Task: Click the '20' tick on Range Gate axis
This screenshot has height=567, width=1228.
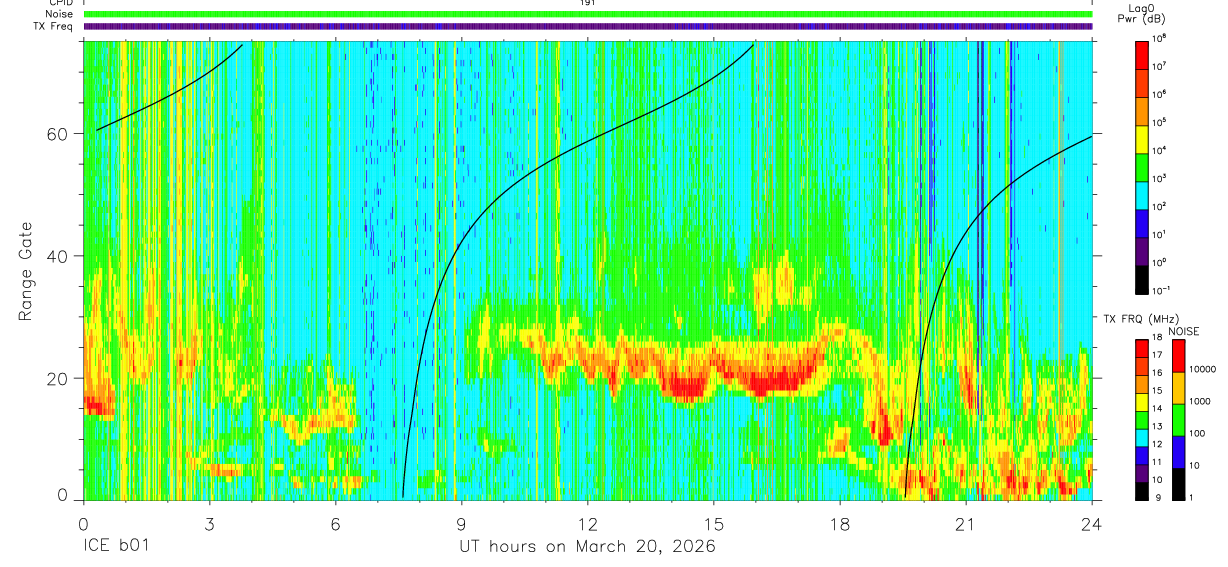Action: click(x=57, y=378)
